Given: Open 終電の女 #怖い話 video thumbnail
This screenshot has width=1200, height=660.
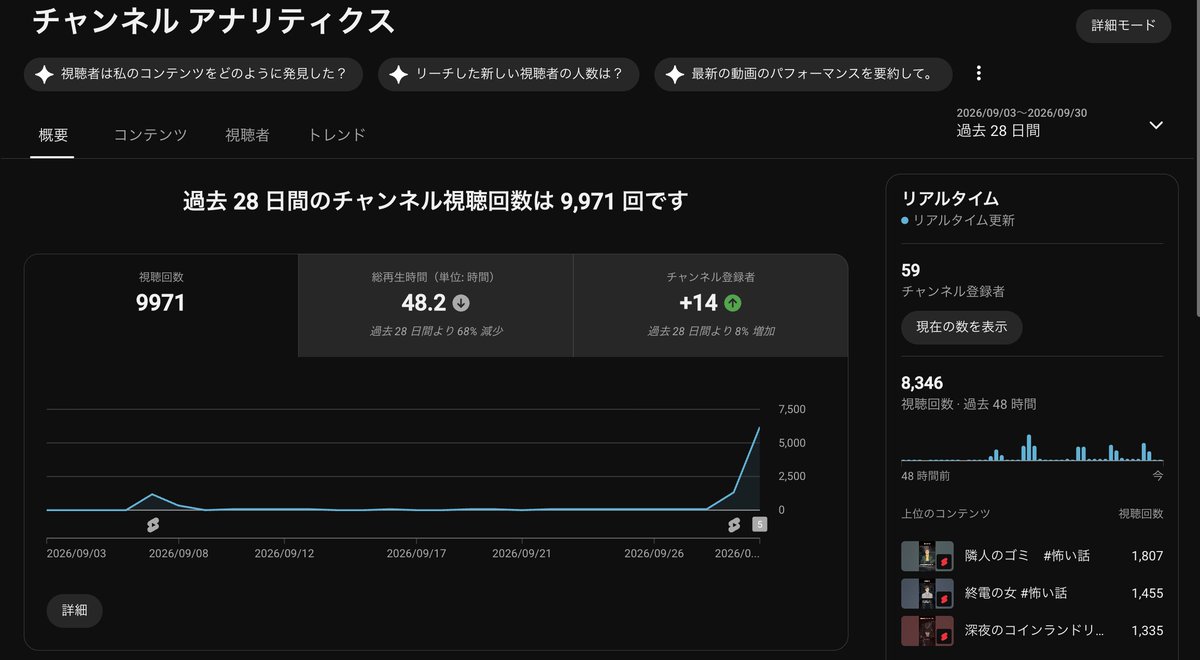Looking at the screenshot, I should click(926, 593).
